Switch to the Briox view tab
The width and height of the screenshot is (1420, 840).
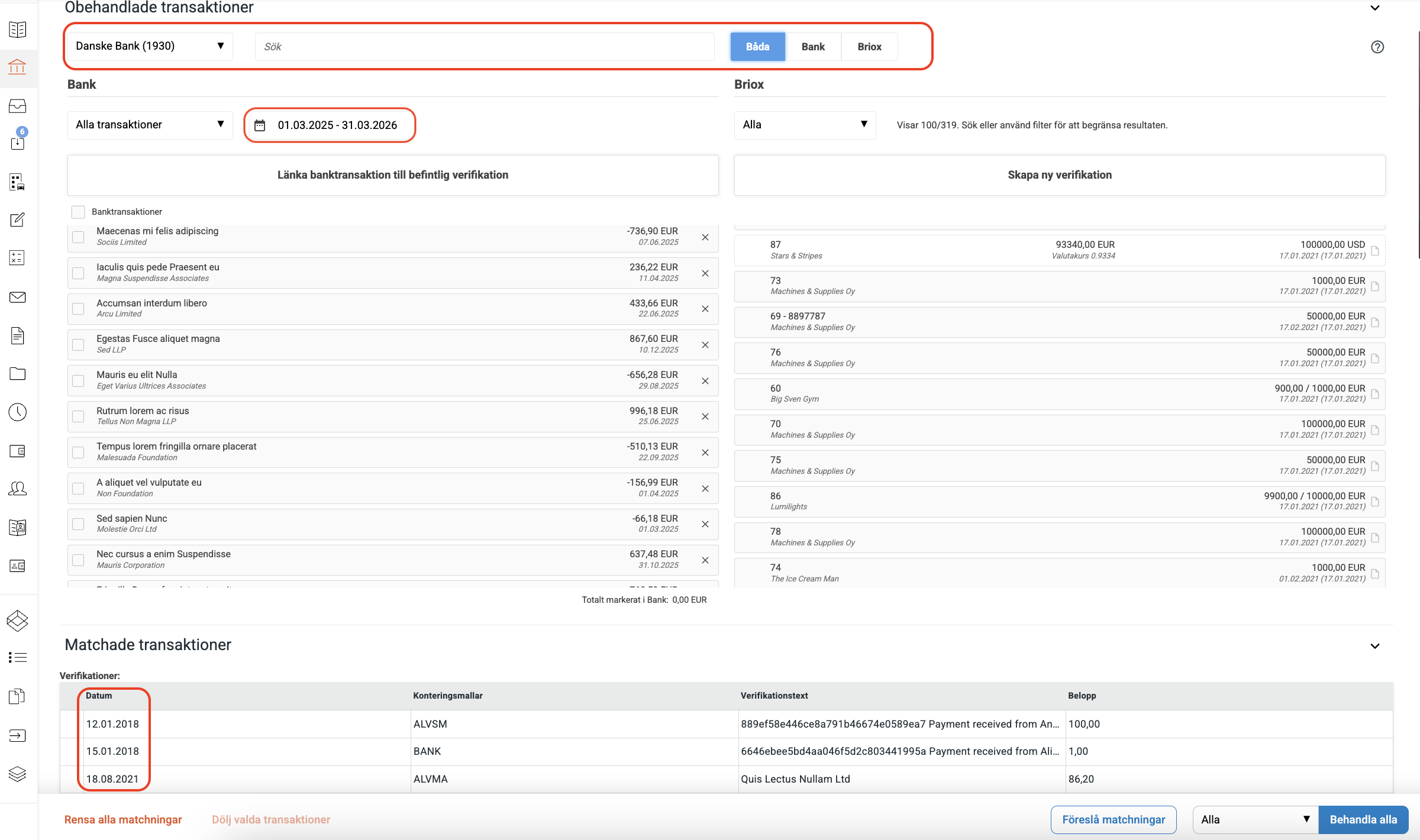click(869, 47)
